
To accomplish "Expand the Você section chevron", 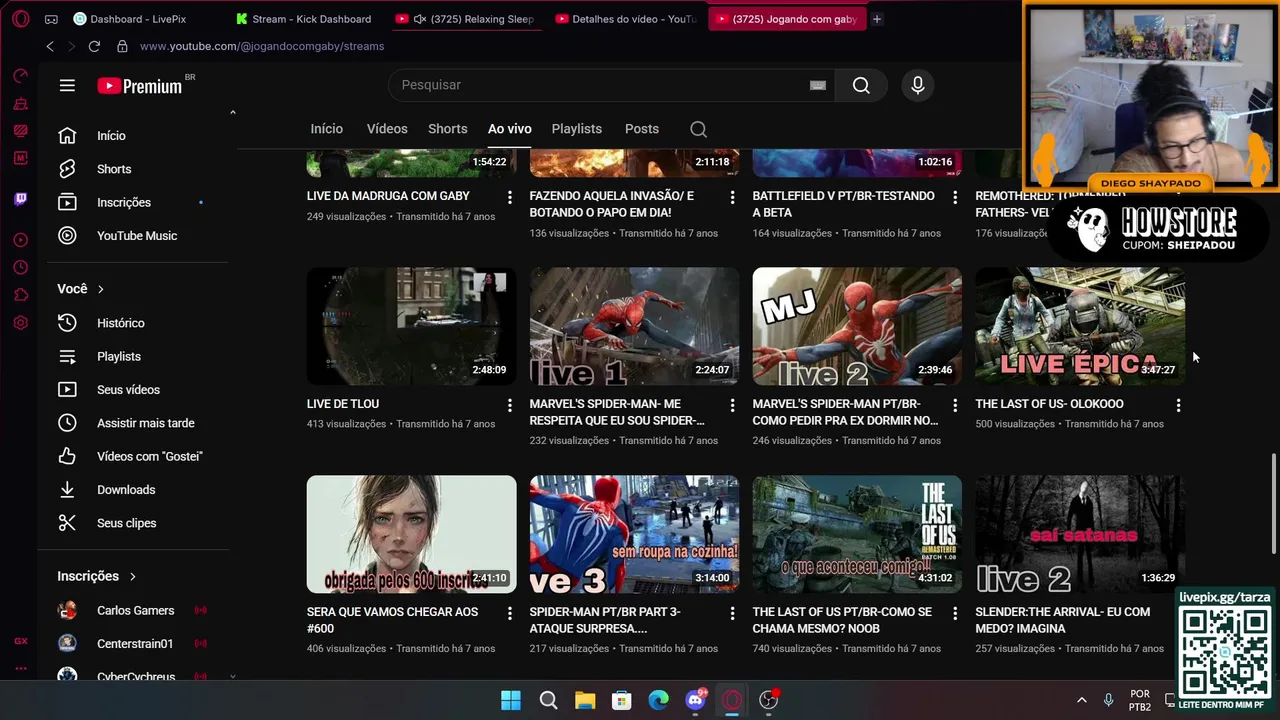I will point(100,289).
